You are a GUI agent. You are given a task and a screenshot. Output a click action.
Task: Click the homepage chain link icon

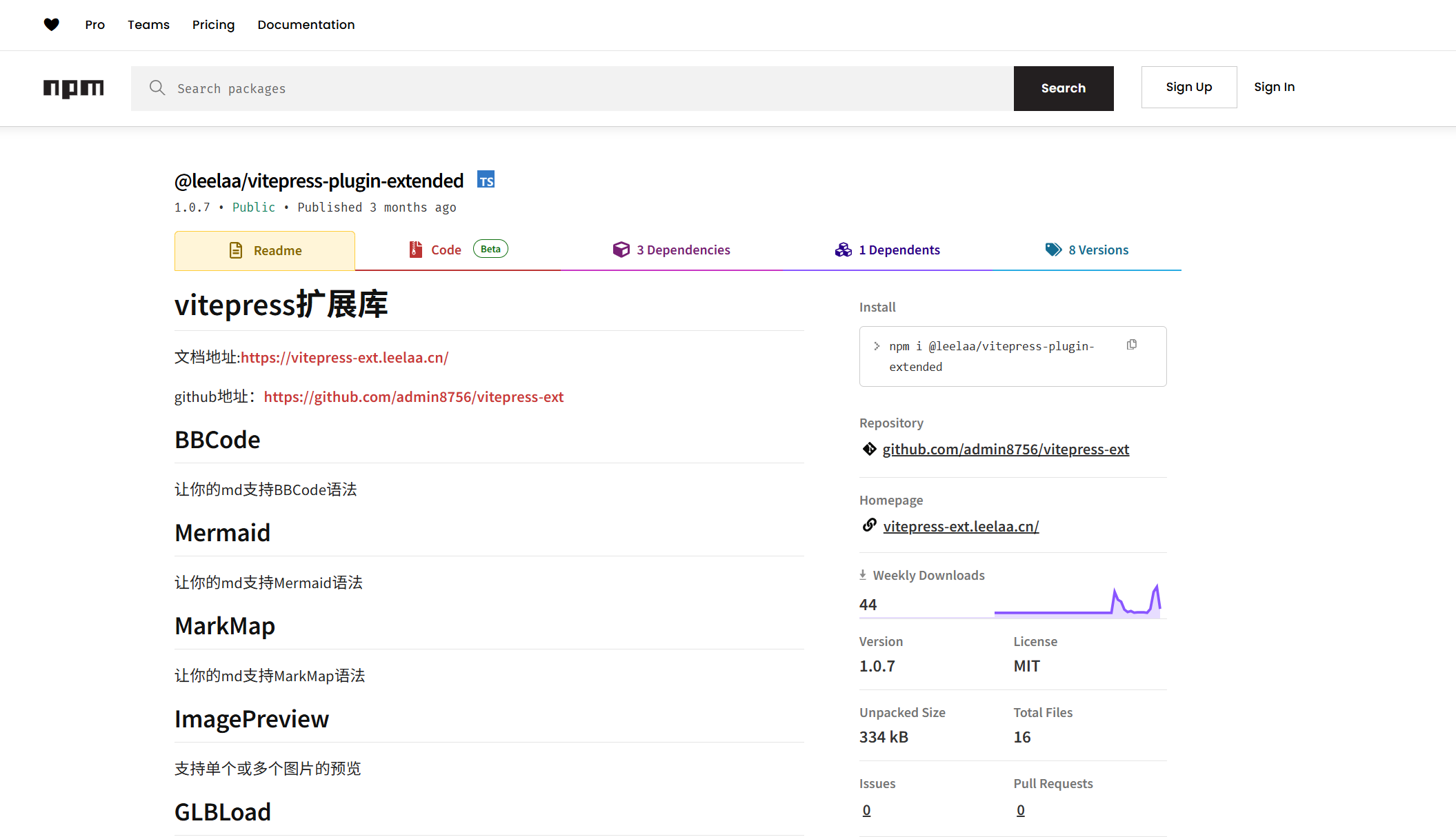pos(869,525)
